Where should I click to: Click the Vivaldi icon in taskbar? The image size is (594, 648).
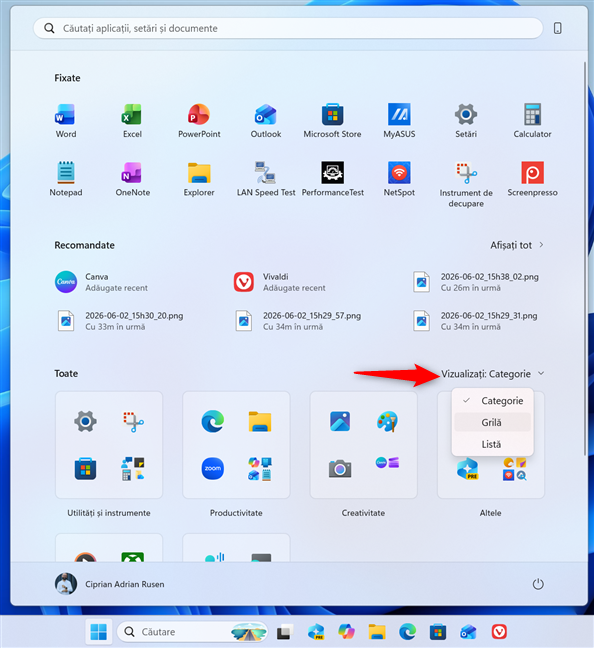[x=499, y=631]
